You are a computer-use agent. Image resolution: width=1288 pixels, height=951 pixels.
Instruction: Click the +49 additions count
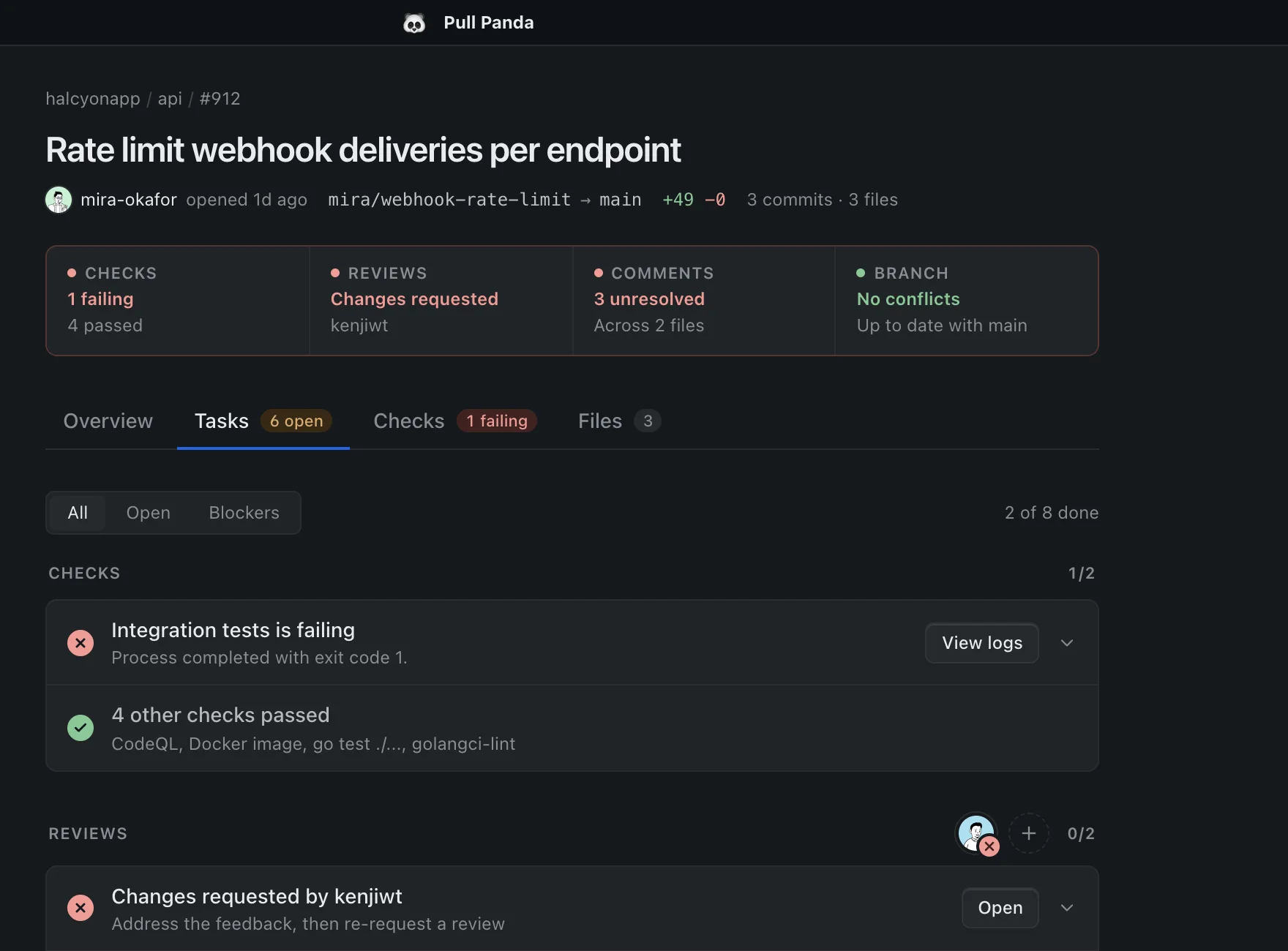[x=678, y=200]
